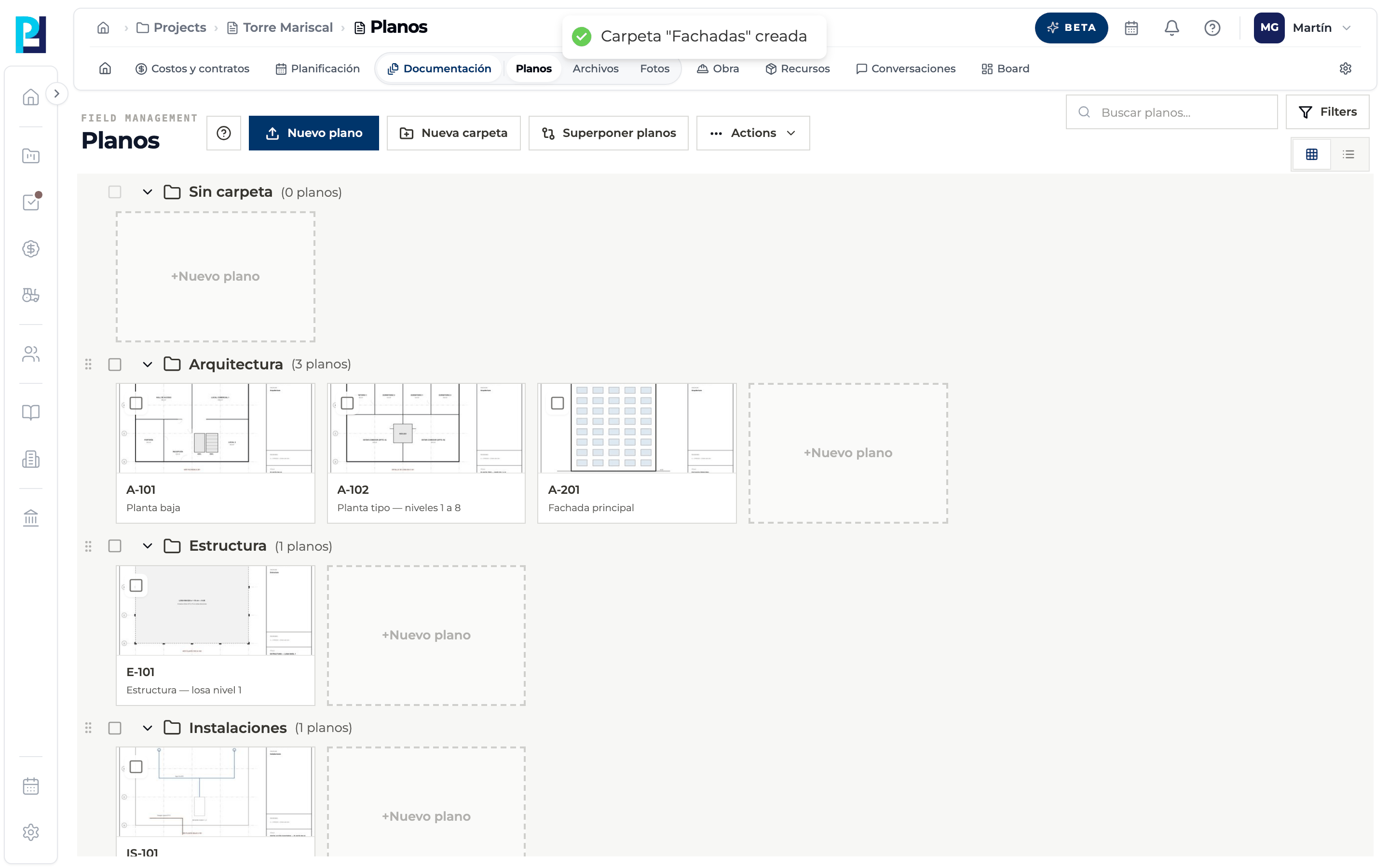Switch to list view

tap(1348, 154)
